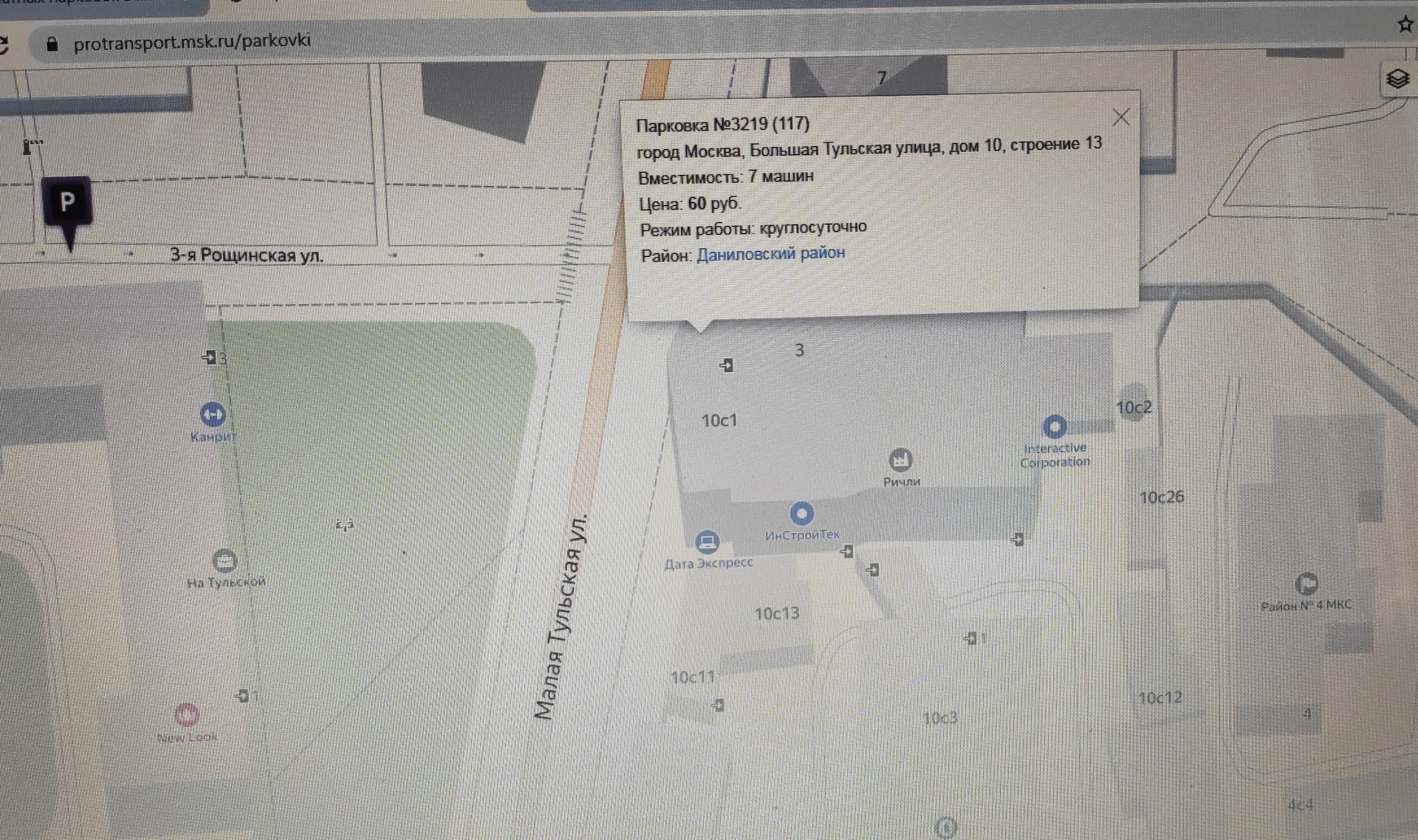Click the Парковка №3219 (117) title

(x=723, y=124)
